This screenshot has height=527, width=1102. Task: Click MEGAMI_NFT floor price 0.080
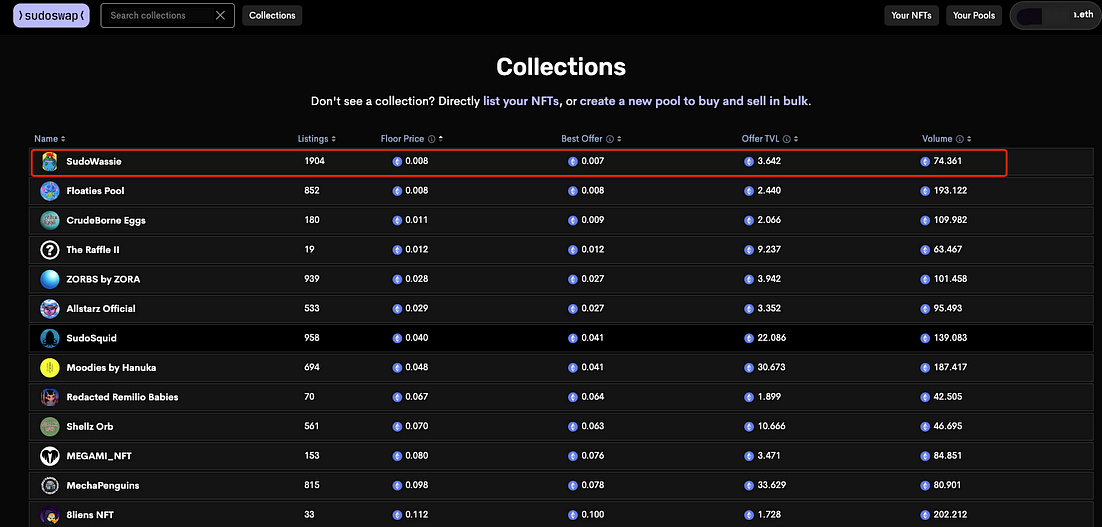(x=417, y=457)
